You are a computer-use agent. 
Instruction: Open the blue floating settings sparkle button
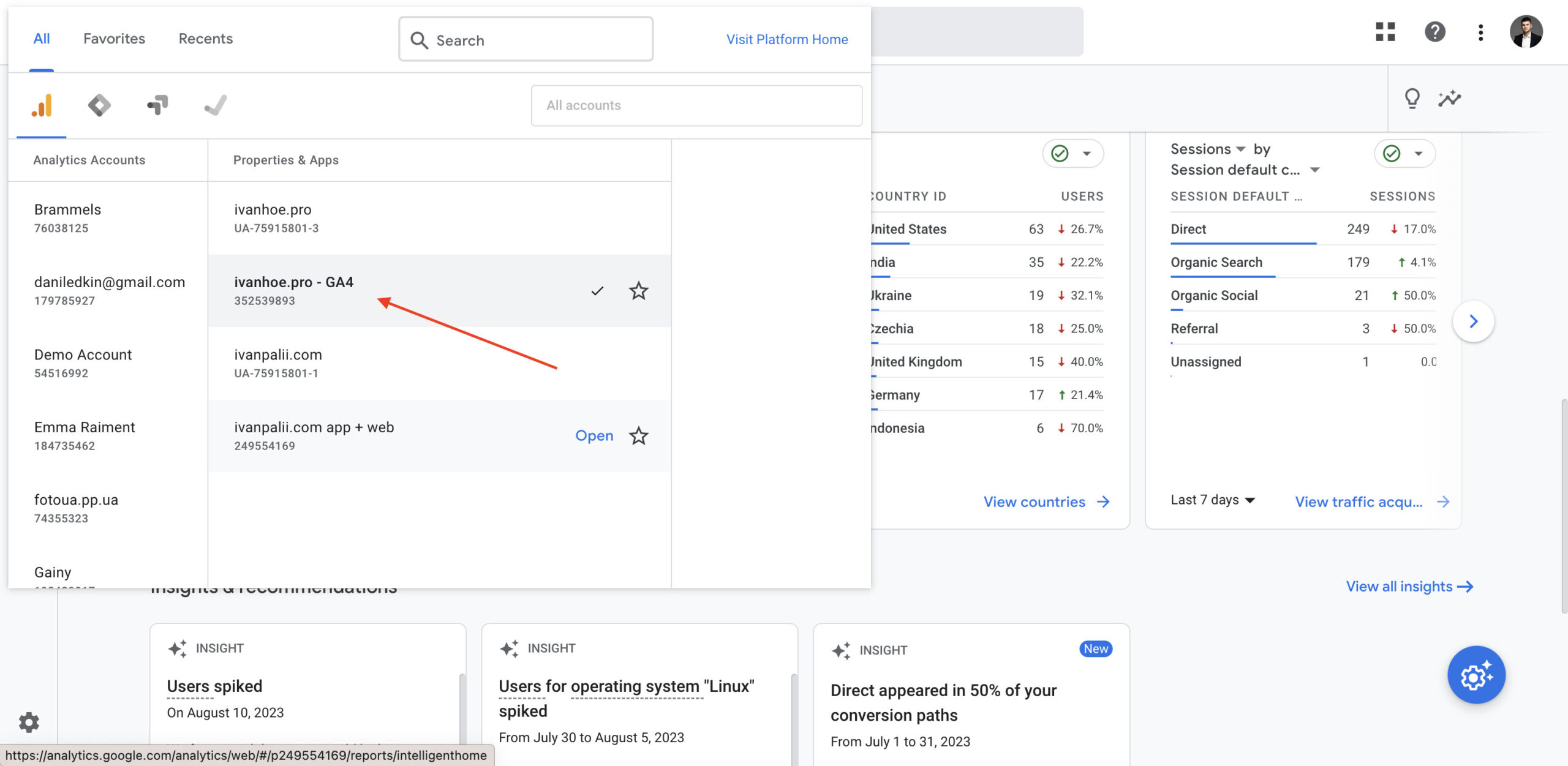pyautogui.click(x=1476, y=675)
